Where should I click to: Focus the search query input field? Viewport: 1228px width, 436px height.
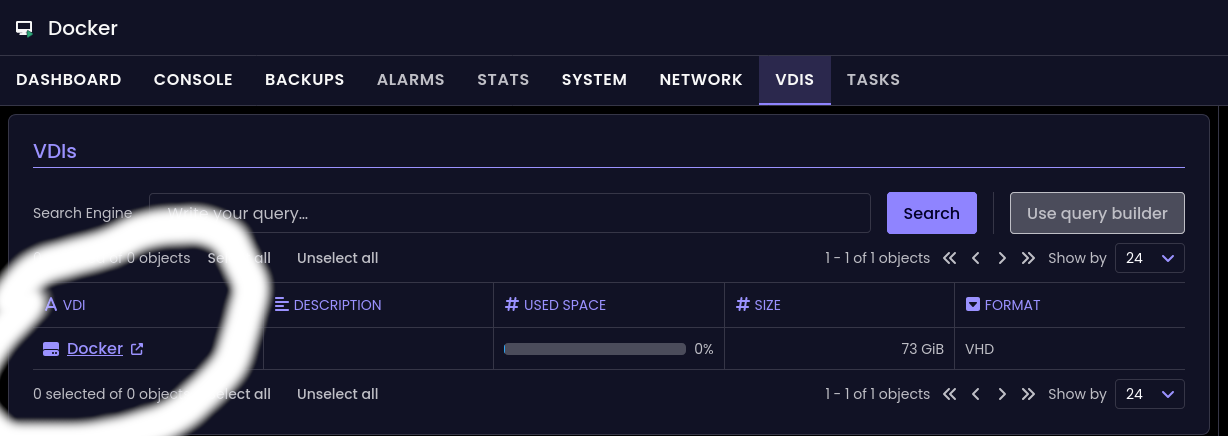coord(510,213)
